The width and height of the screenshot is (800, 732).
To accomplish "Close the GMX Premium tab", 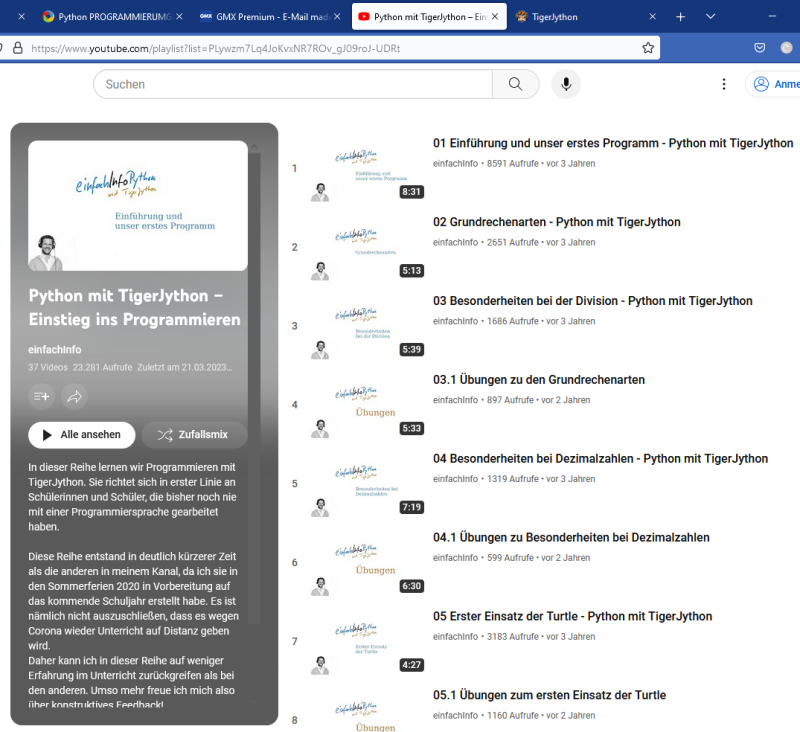I will 337,17.
